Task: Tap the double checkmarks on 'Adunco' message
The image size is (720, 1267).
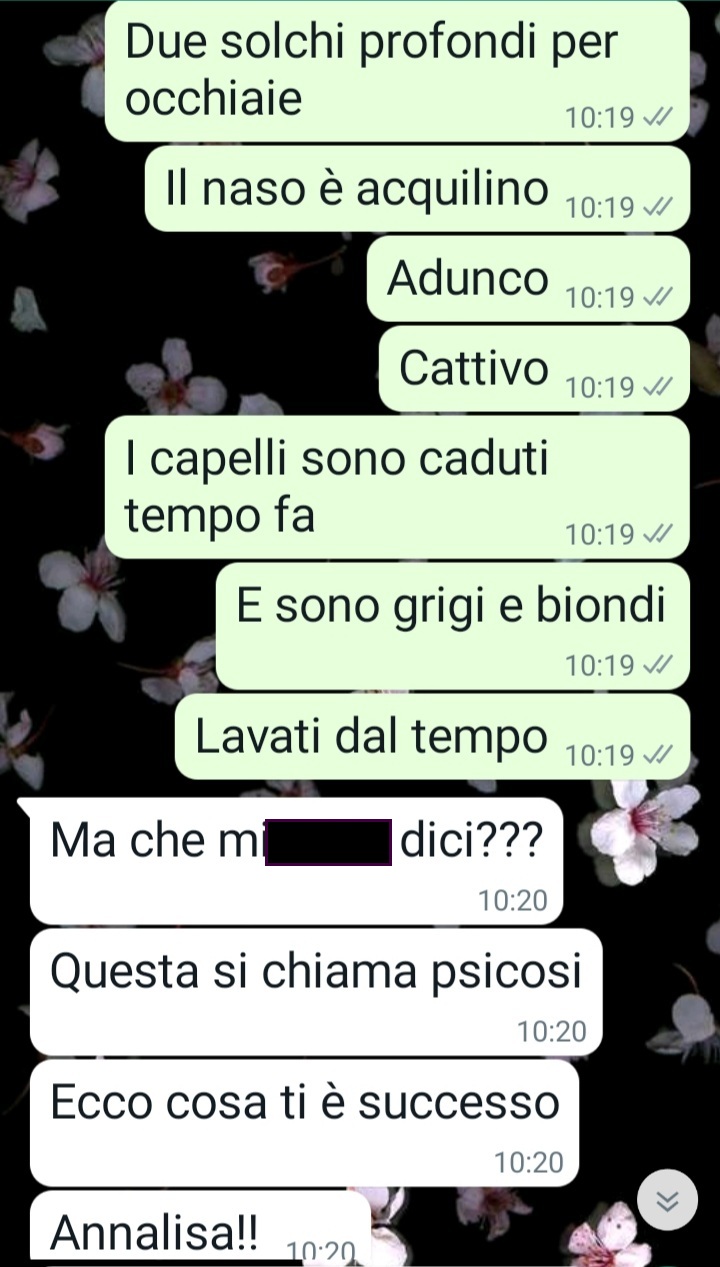Action: pyautogui.click(x=656, y=298)
